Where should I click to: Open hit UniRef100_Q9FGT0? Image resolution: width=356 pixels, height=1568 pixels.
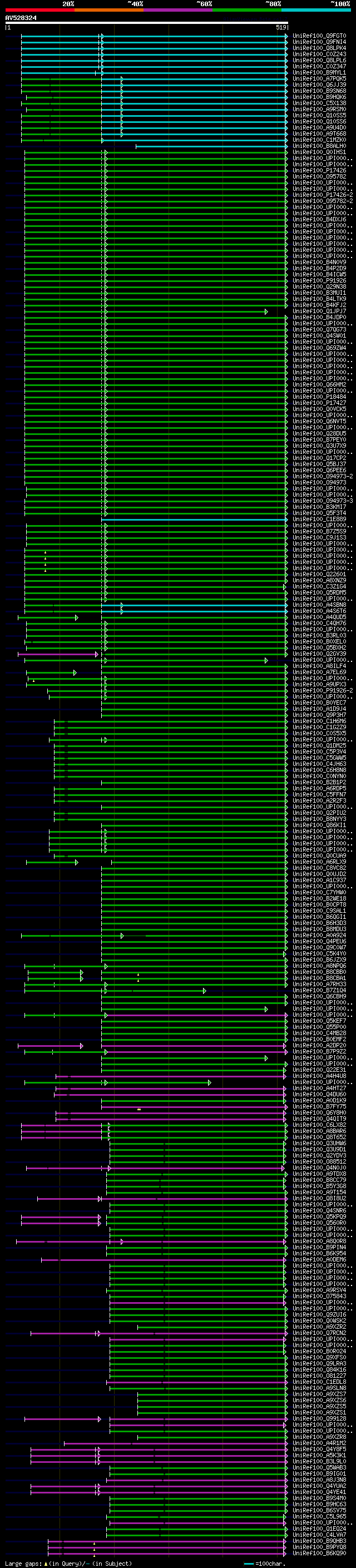[319, 36]
